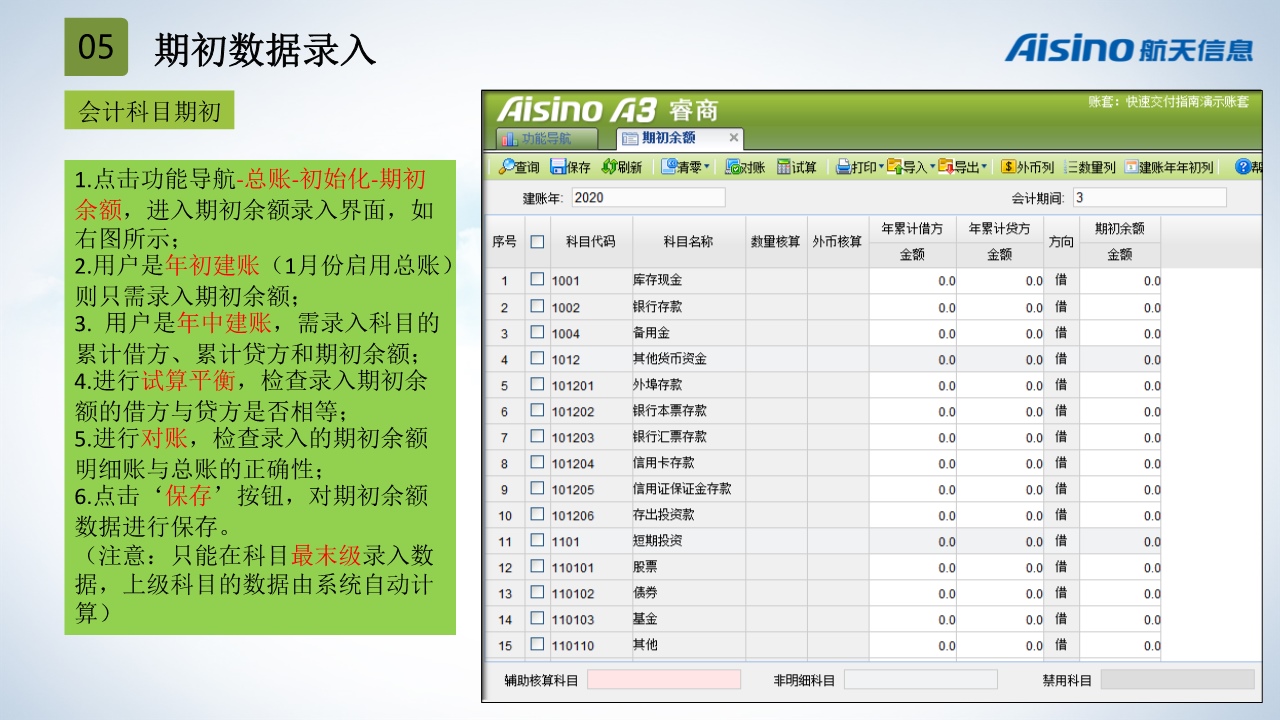Viewport: 1280px width, 720px height.
Task: Click the 保存 (Save) floppy disk icon
Action: pyautogui.click(x=558, y=167)
